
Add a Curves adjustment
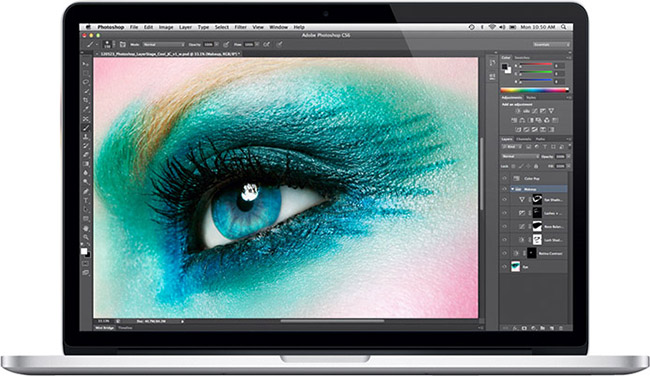click(535, 111)
